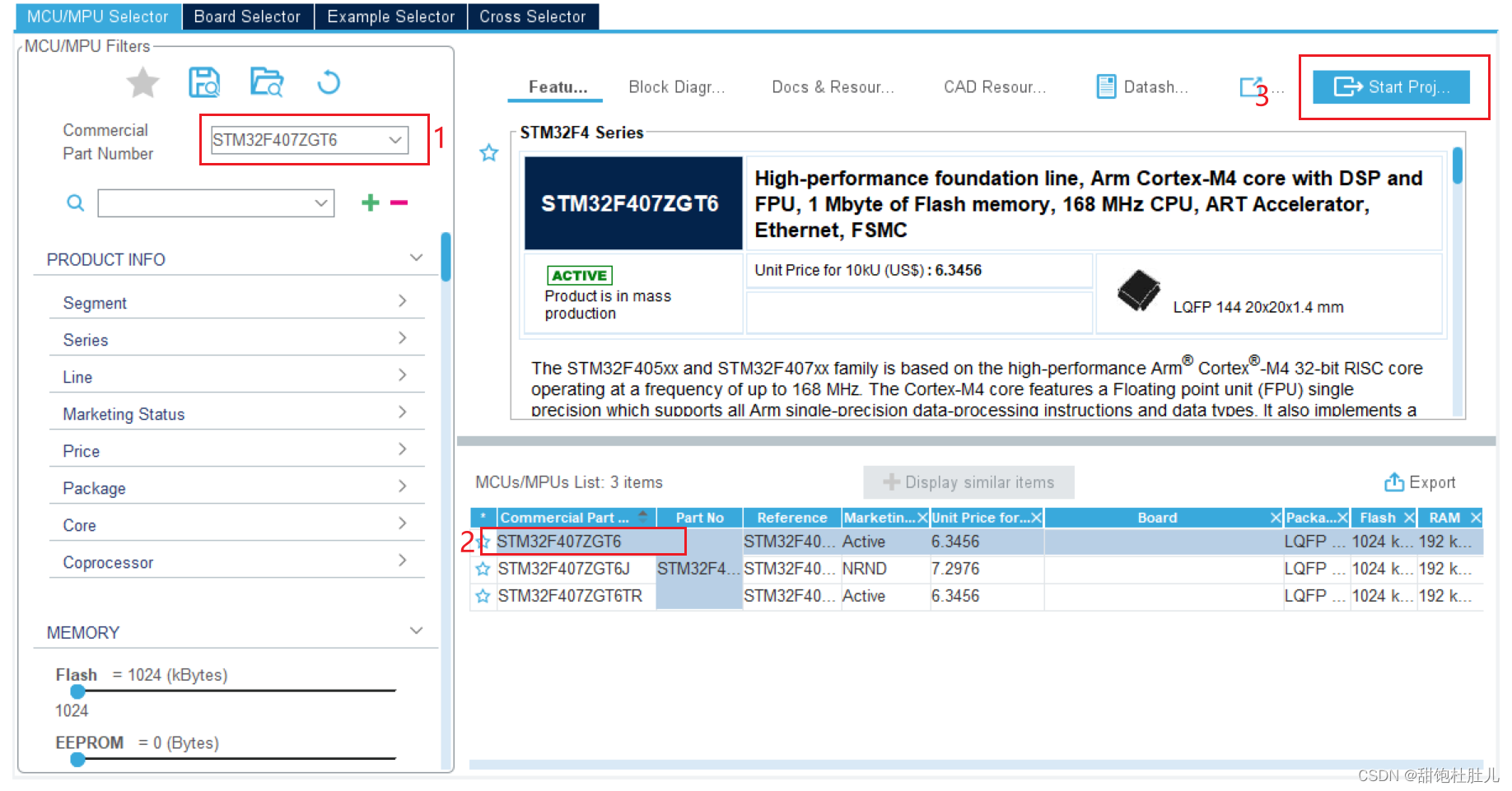Switch to the Board Selector tab

click(x=247, y=16)
